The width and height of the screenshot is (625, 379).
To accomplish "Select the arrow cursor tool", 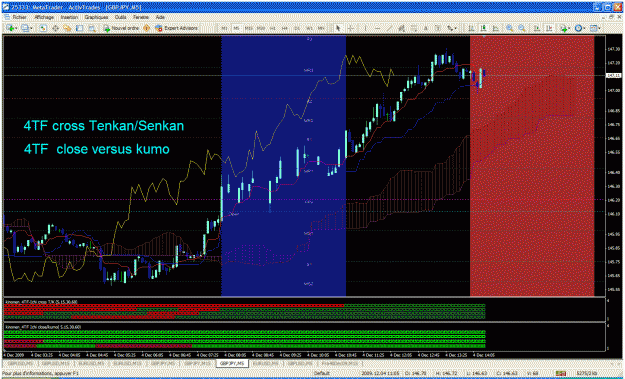I will pos(338,28).
